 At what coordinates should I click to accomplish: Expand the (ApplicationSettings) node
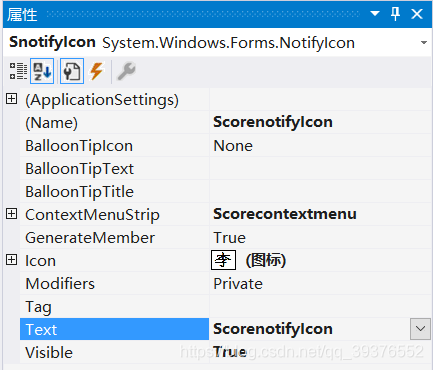pyautogui.click(x=11, y=99)
